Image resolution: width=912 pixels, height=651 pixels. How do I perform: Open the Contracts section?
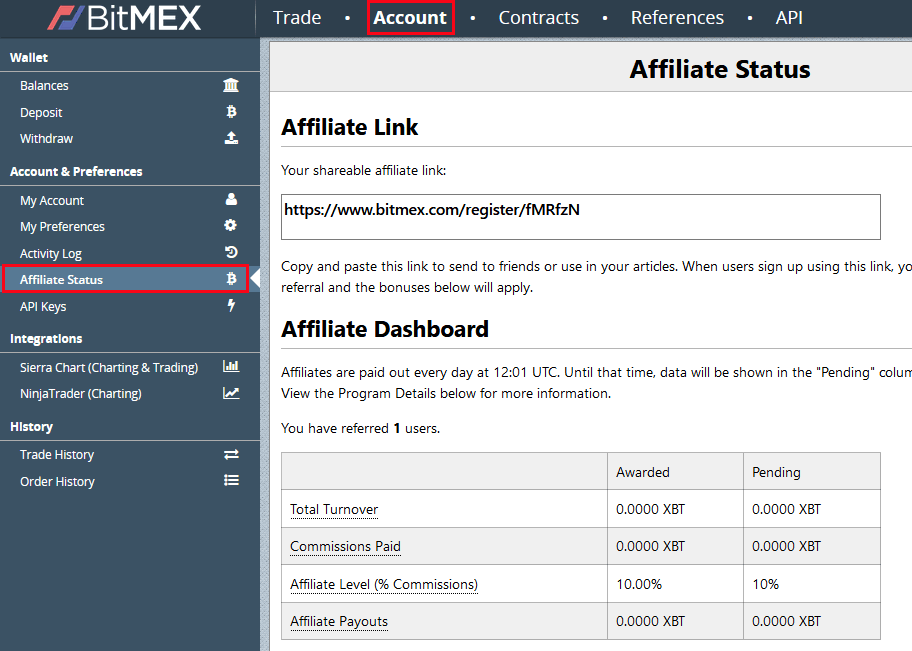click(x=538, y=17)
